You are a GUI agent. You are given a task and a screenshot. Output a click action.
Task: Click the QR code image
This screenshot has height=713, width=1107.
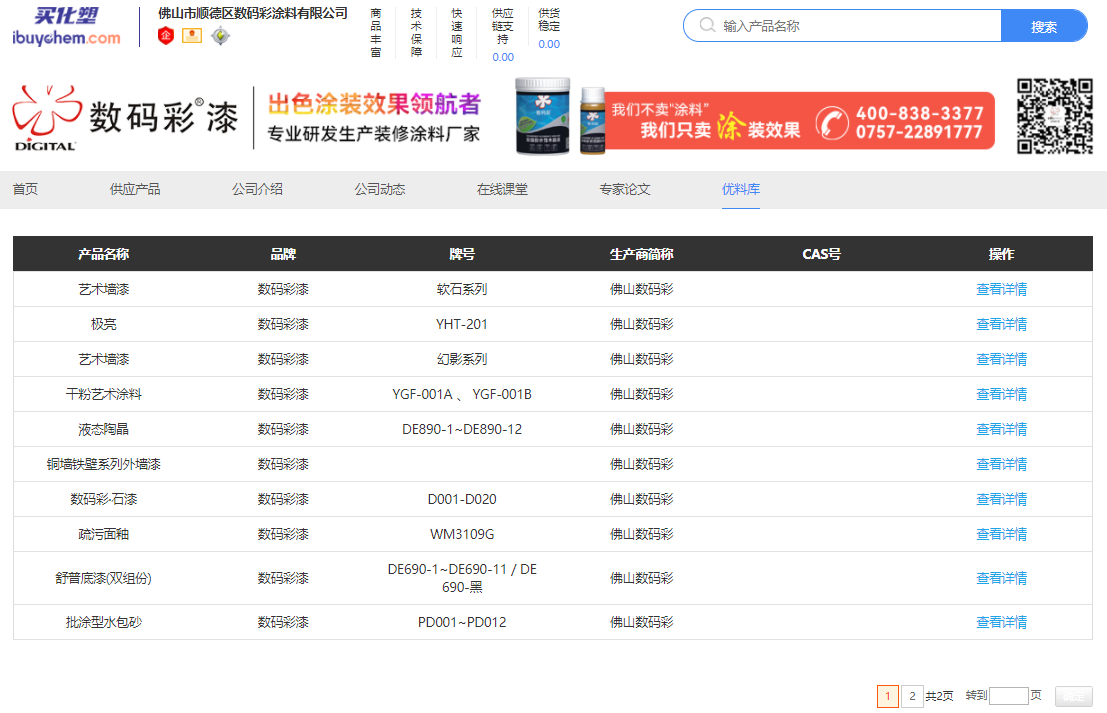(1055, 116)
